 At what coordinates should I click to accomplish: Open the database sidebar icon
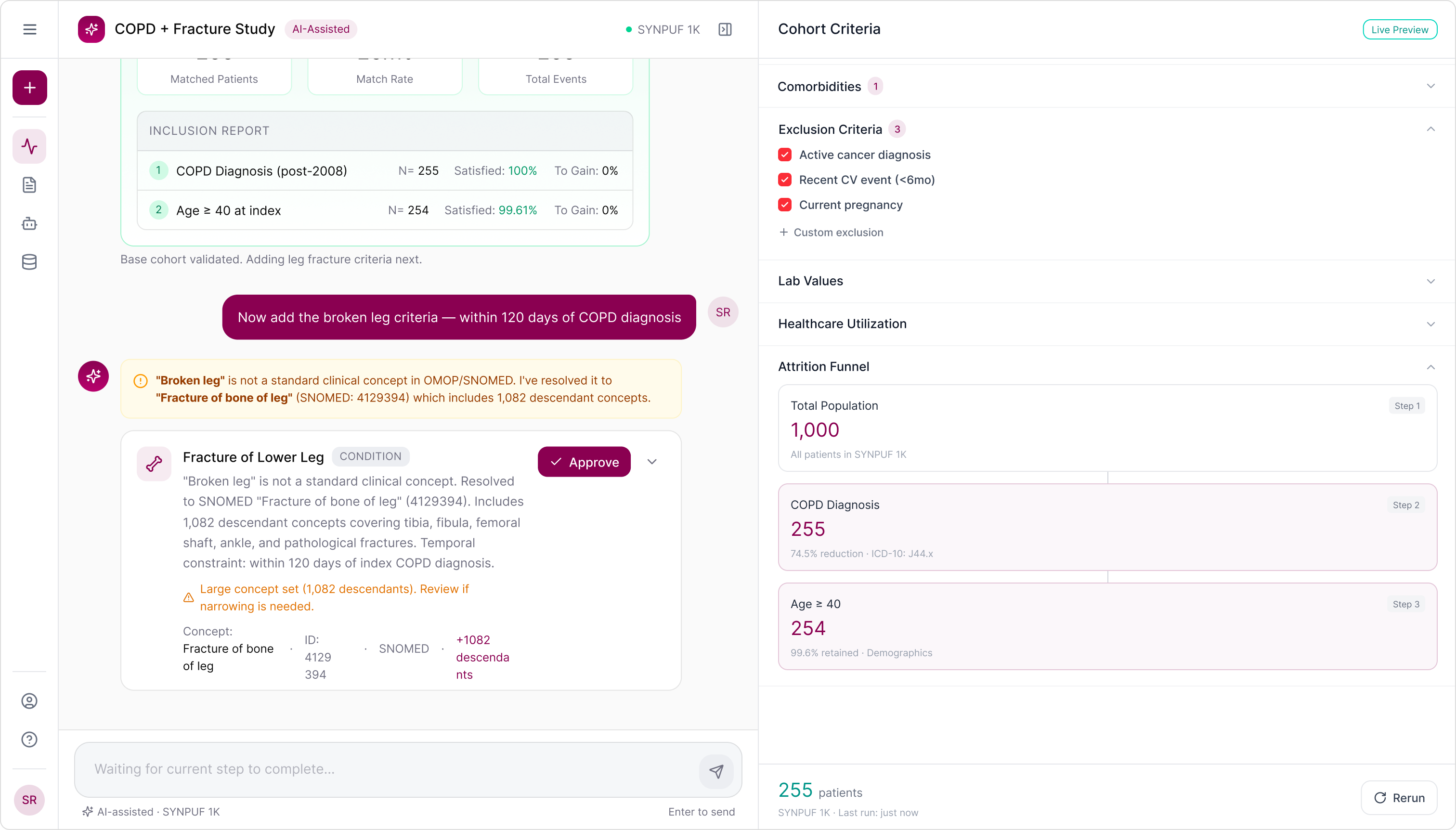(x=30, y=261)
